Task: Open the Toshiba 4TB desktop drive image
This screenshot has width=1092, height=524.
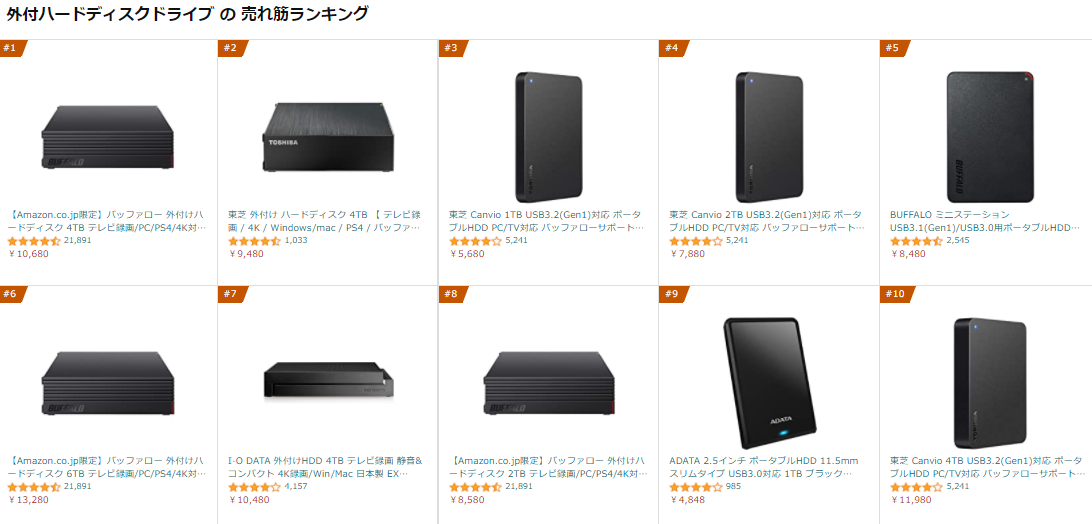Action: tap(327, 135)
